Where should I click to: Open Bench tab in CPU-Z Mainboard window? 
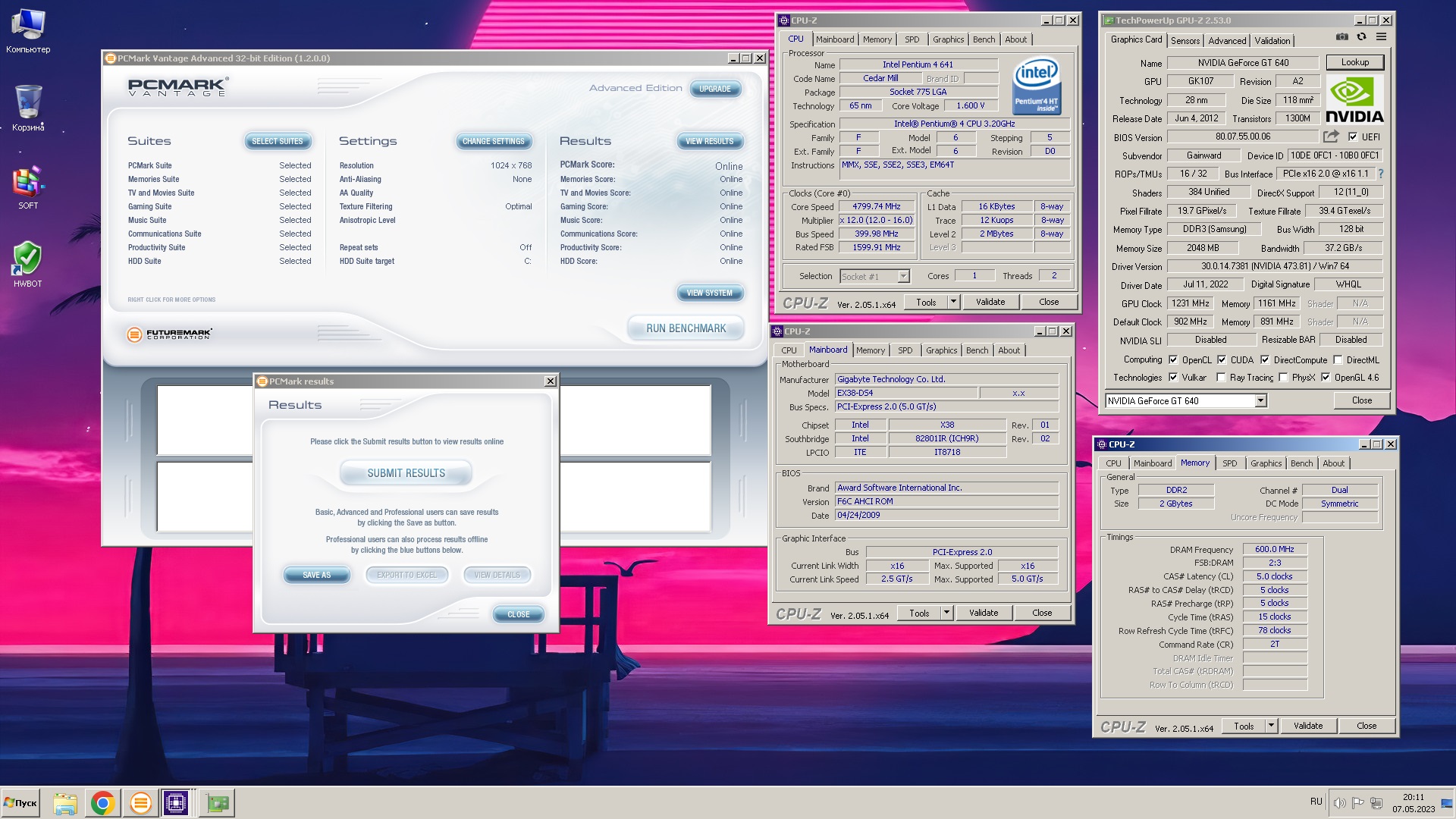[x=977, y=350]
